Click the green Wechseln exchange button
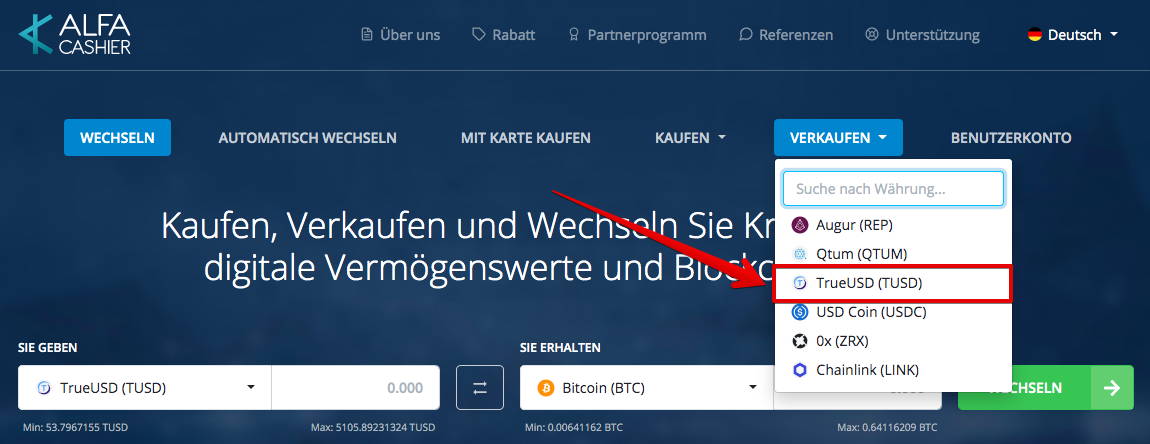This screenshot has width=1150, height=444. point(1046,387)
